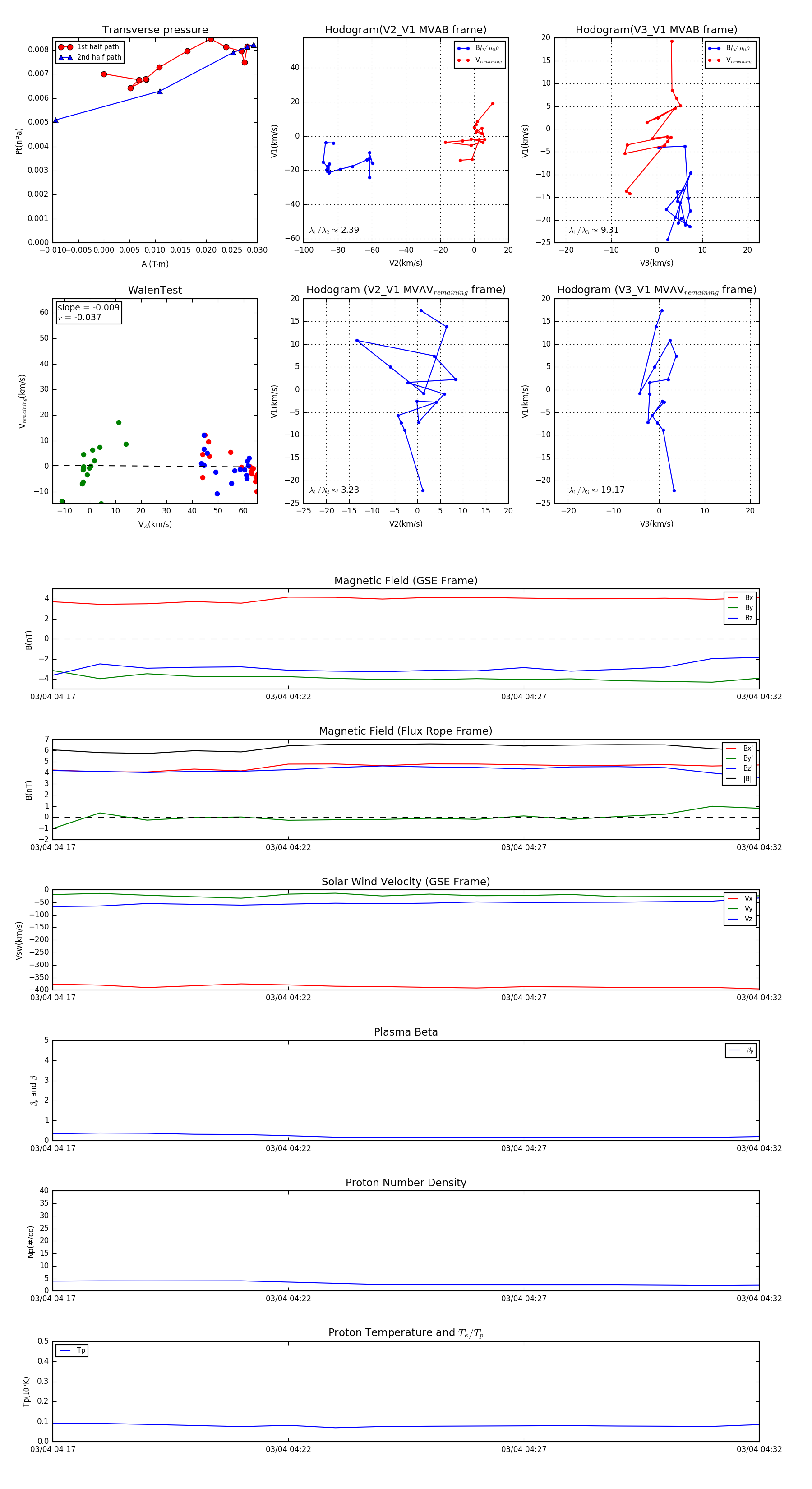Screen dimensions: 812x1489
Task: Click the "Hodogram (V3_V1 MVAV remaining frame)" title
Action: (656, 290)
